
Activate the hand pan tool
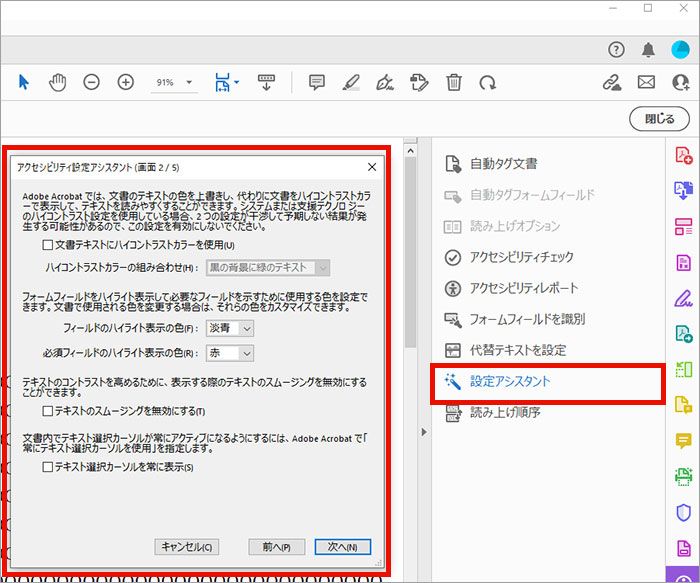[x=58, y=83]
